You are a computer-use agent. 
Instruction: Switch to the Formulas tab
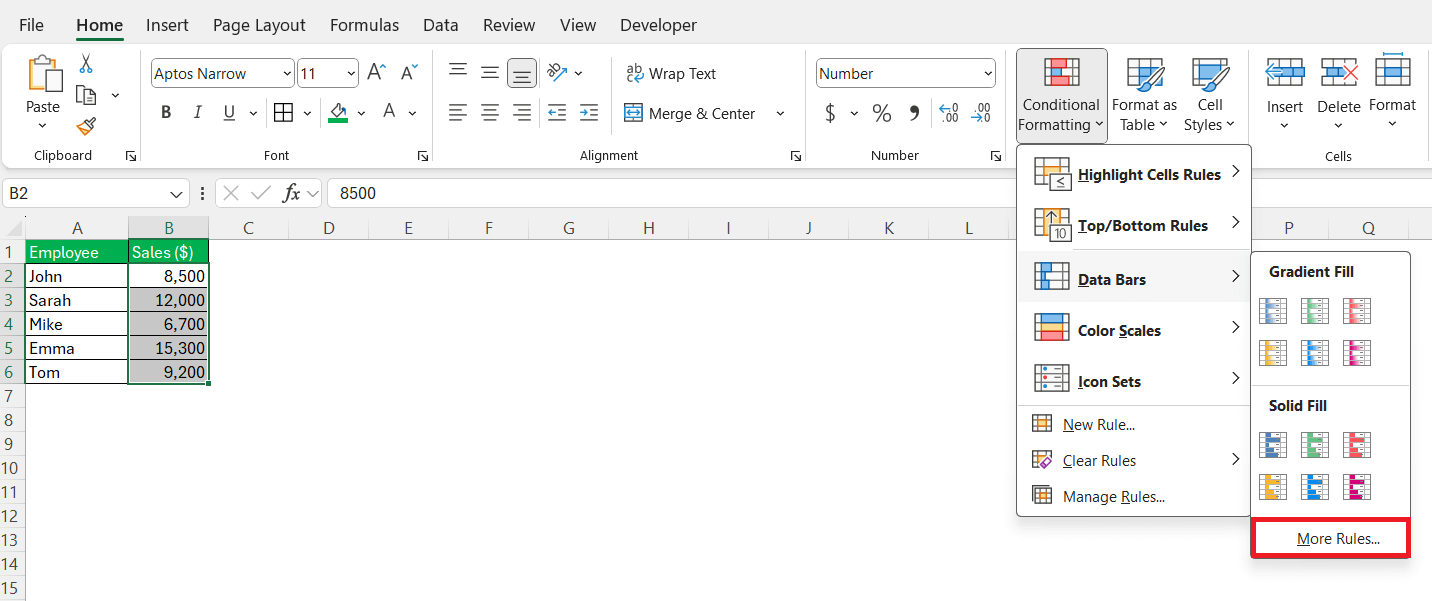[364, 25]
